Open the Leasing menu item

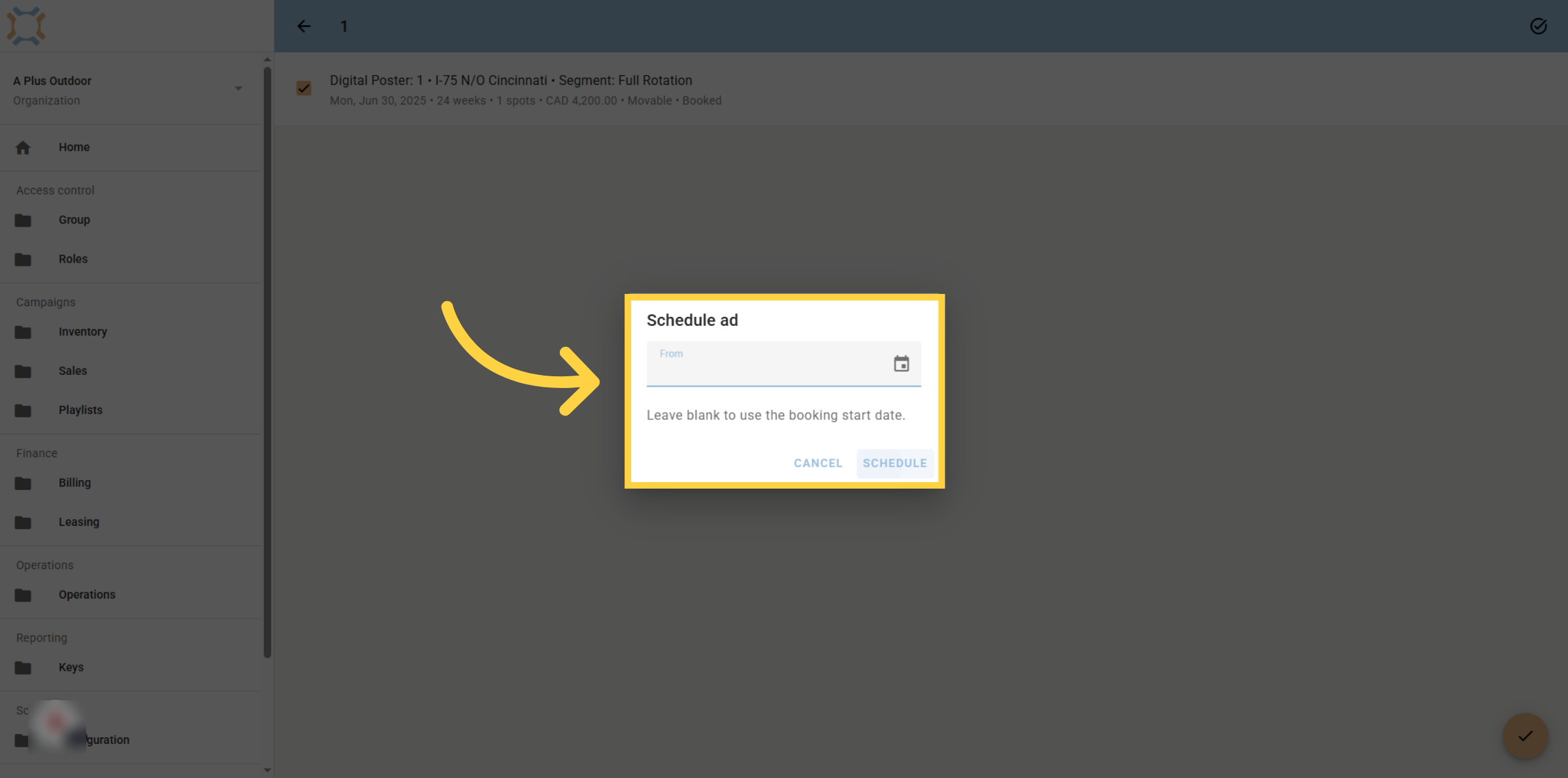tap(131, 522)
